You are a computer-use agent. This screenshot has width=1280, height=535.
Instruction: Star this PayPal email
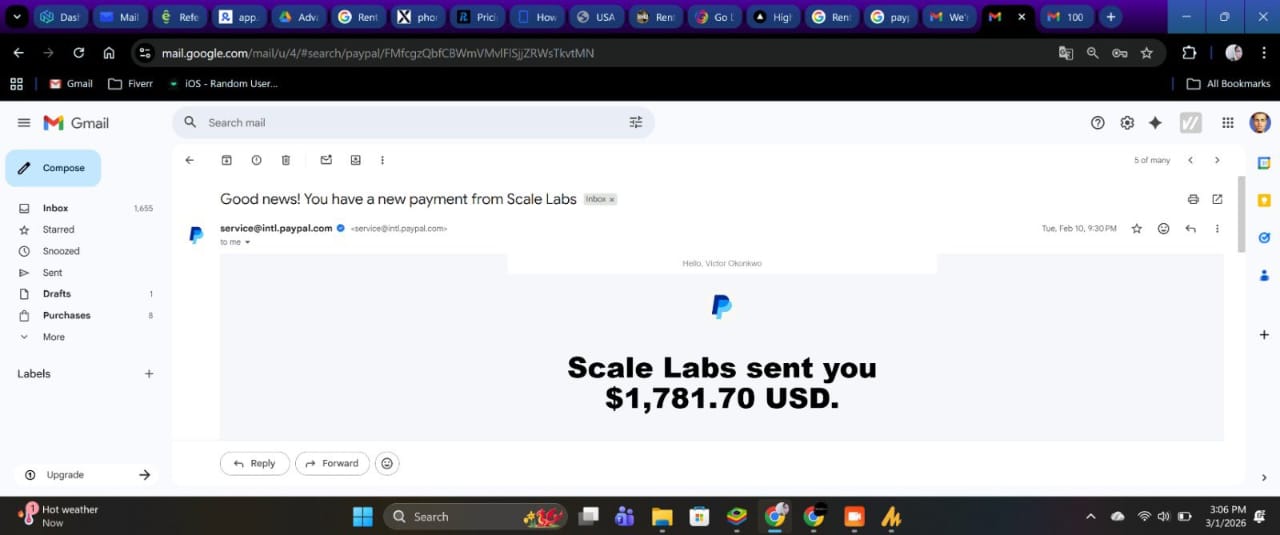(x=1136, y=228)
